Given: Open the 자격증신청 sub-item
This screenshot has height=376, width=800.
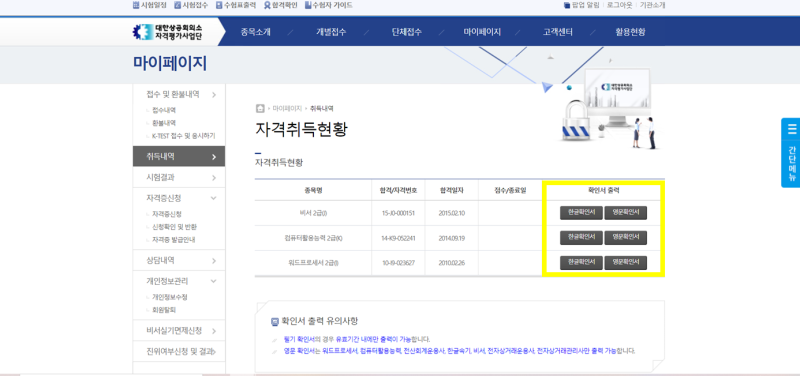Looking at the screenshot, I should coord(167,214).
